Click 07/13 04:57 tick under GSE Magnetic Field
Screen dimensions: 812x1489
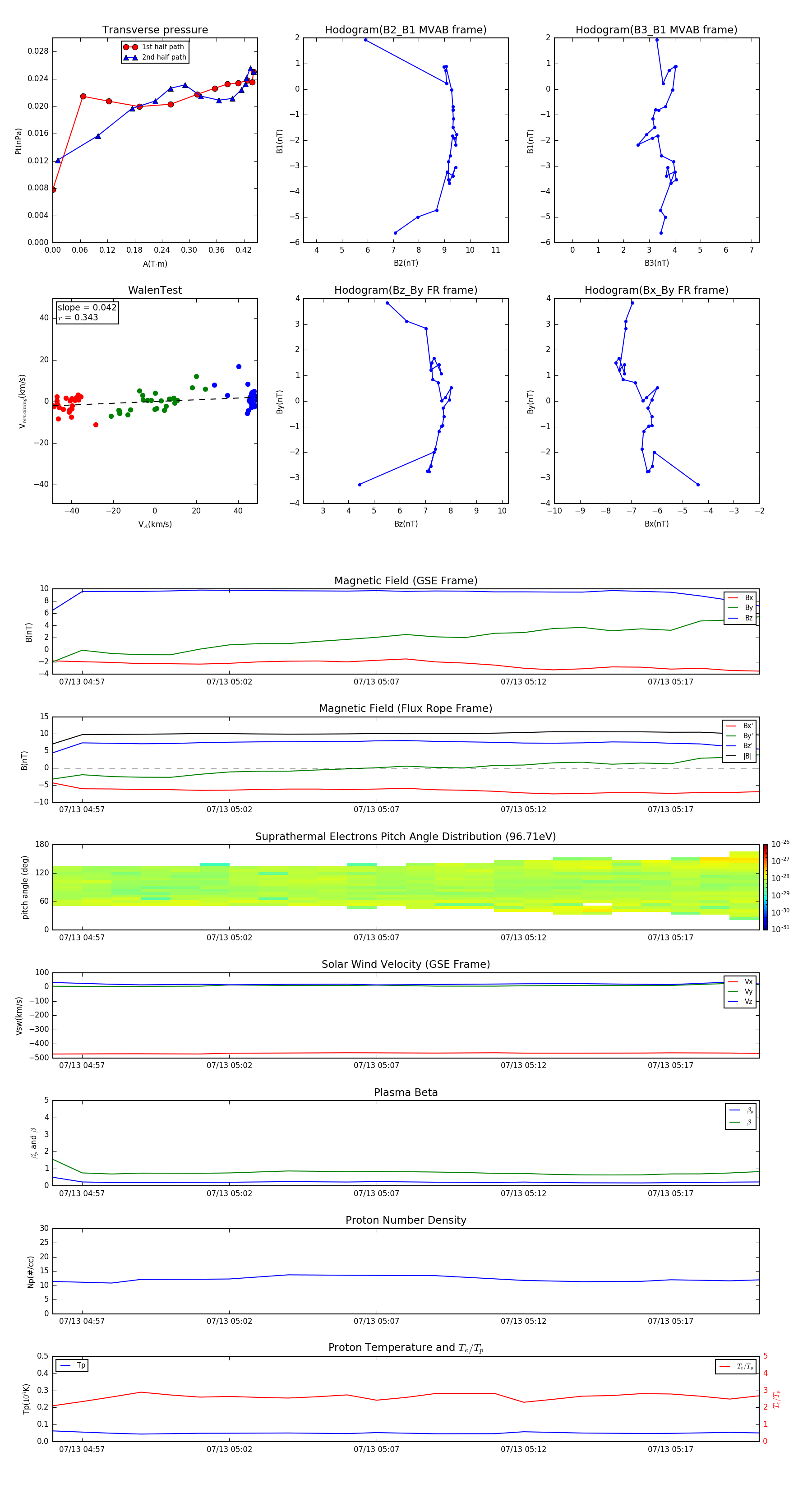pos(82,681)
